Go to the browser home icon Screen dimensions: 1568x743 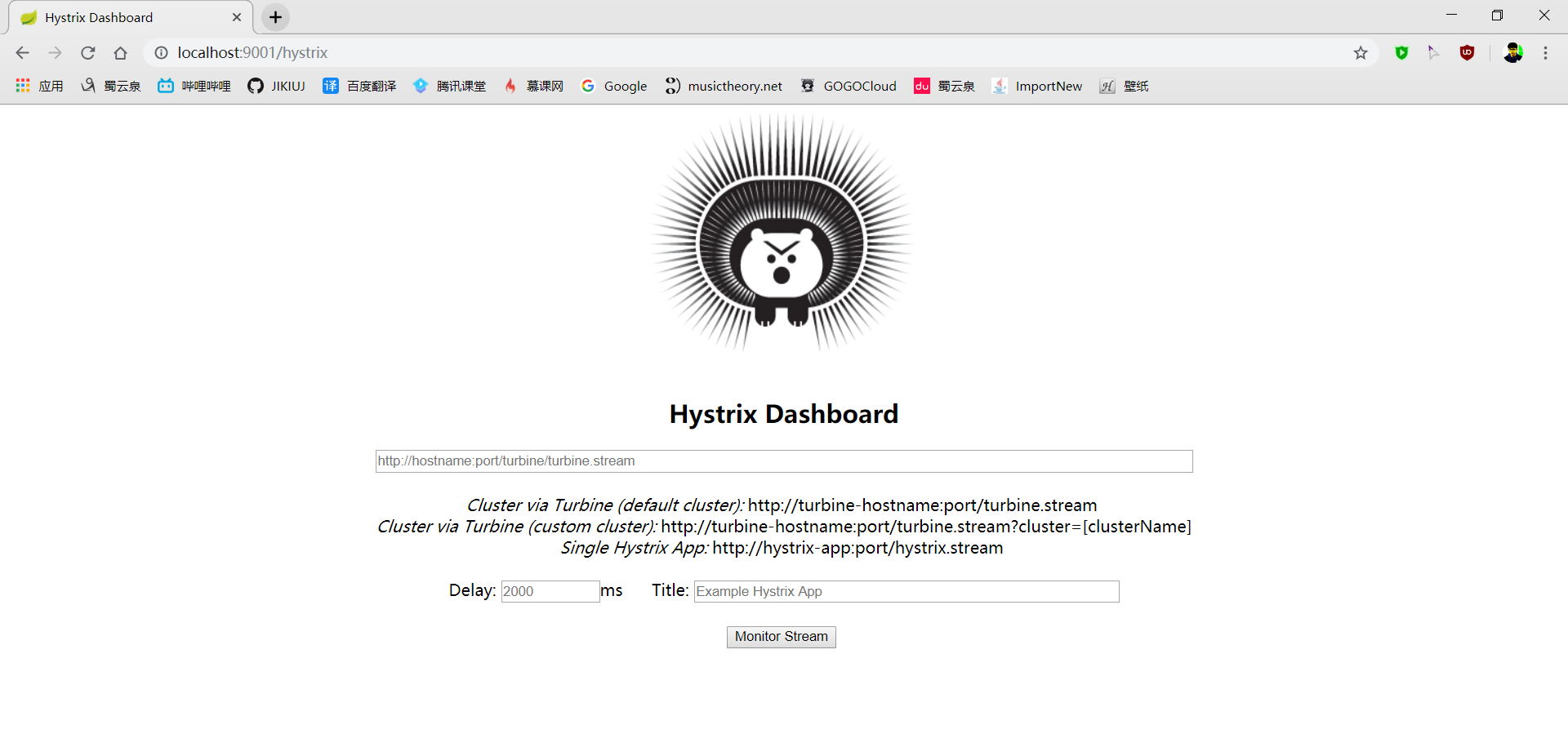point(120,53)
